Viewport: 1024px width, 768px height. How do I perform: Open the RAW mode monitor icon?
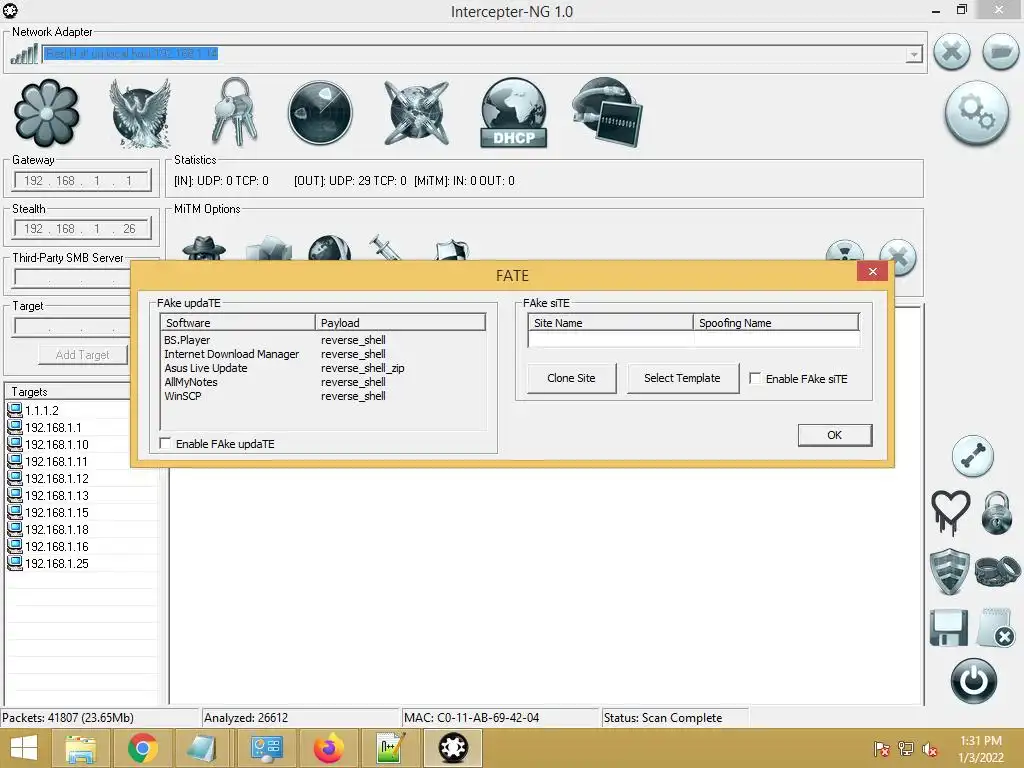click(x=607, y=112)
